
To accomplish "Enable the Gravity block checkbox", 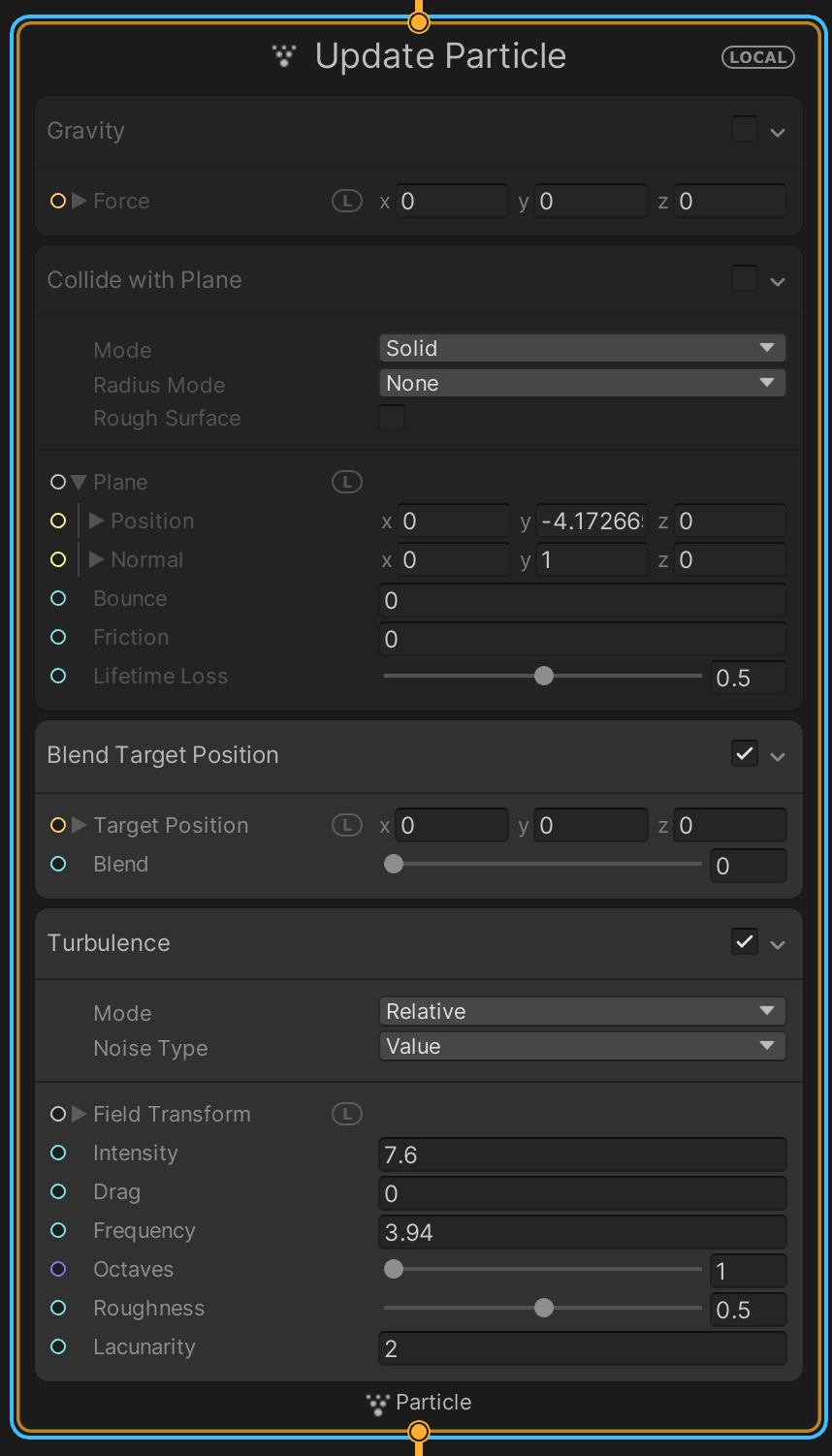I will click(744, 130).
